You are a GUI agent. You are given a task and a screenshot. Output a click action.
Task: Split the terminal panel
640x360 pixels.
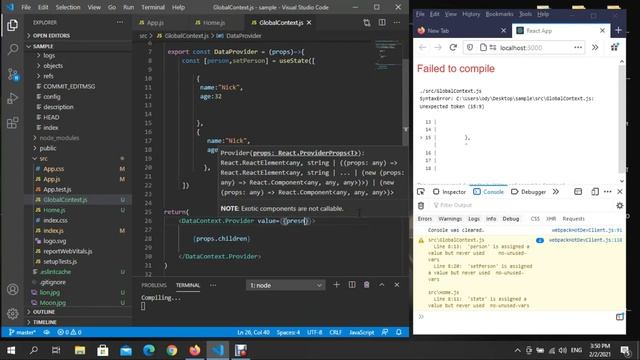click(352, 285)
